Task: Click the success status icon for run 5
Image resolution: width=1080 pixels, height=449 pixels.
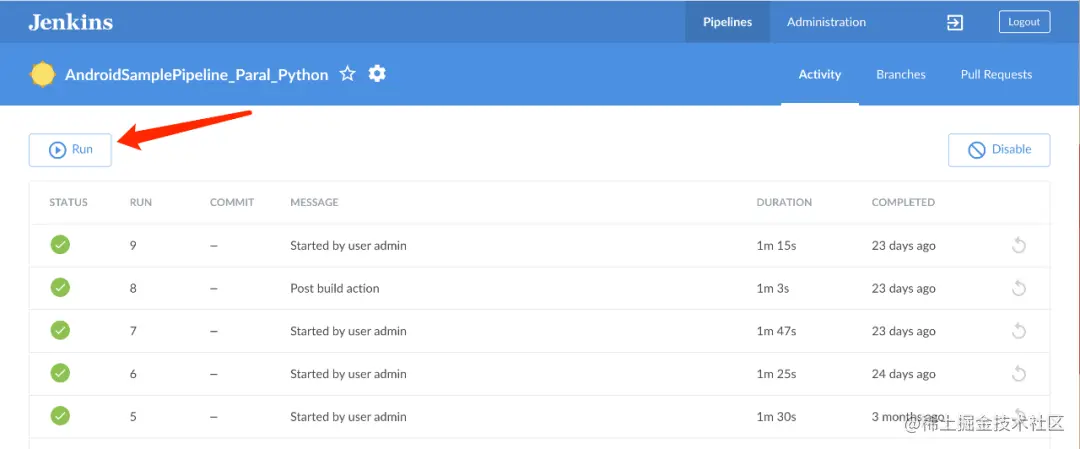Action: click(61, 416)
